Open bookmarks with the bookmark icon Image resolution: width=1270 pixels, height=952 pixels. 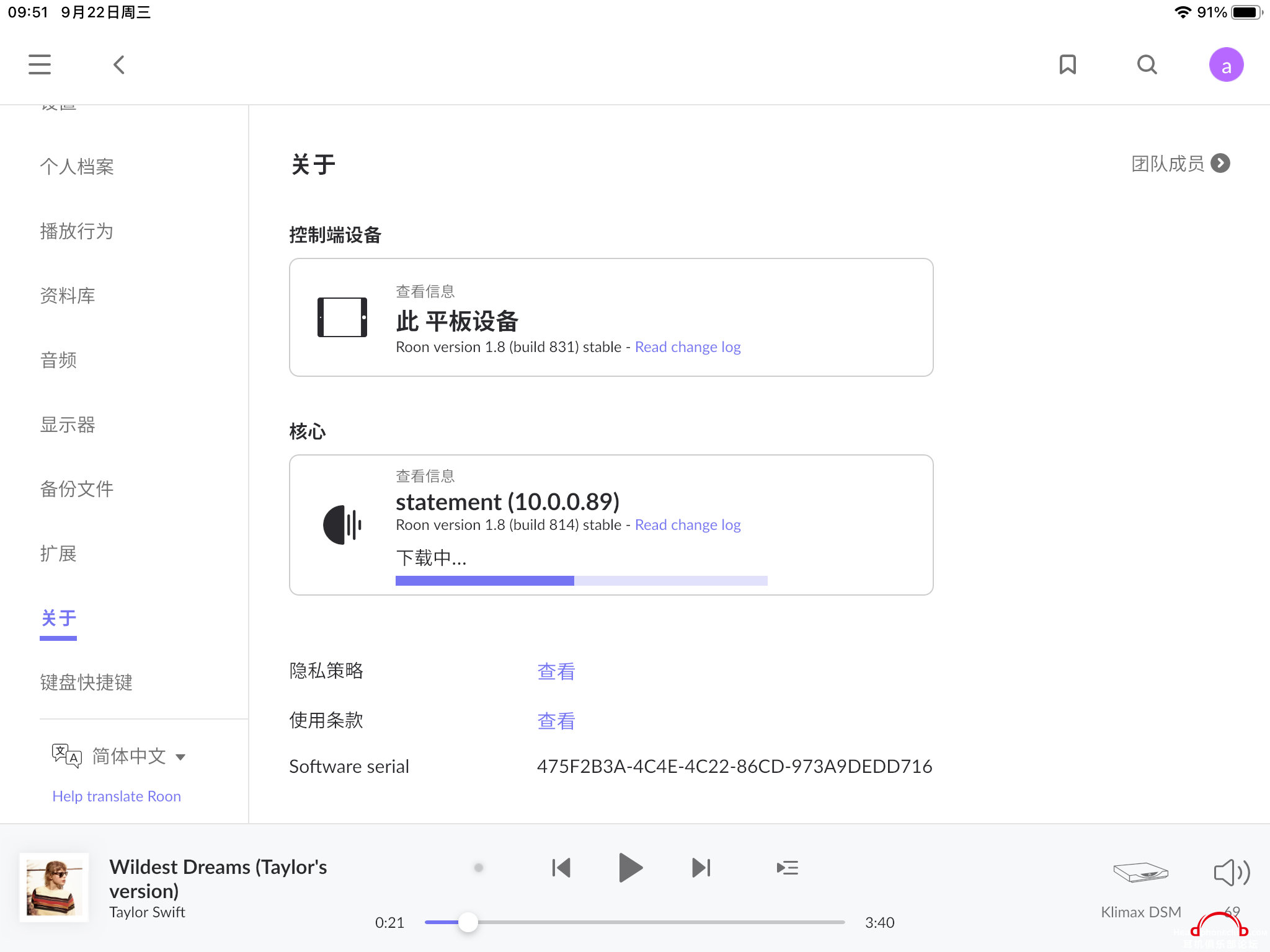[x=1067, y=64]
